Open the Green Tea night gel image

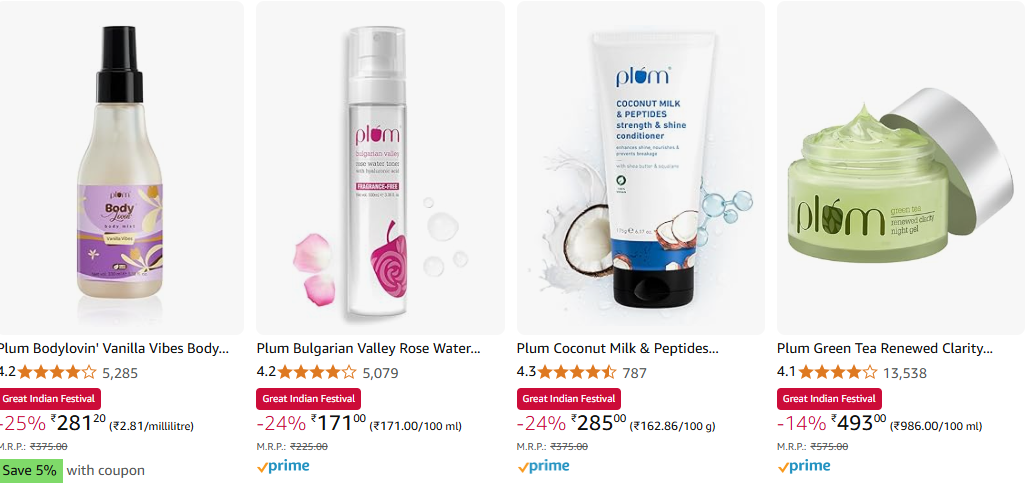[901, 168]
